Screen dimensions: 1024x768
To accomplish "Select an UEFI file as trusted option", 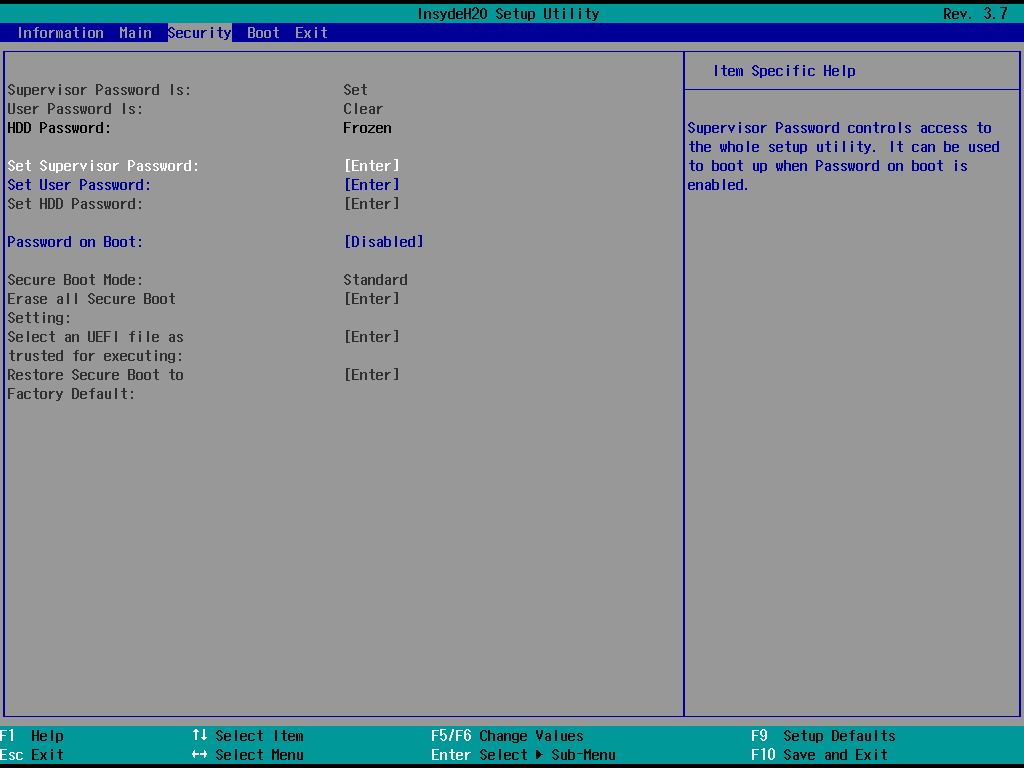I will 95,346.
